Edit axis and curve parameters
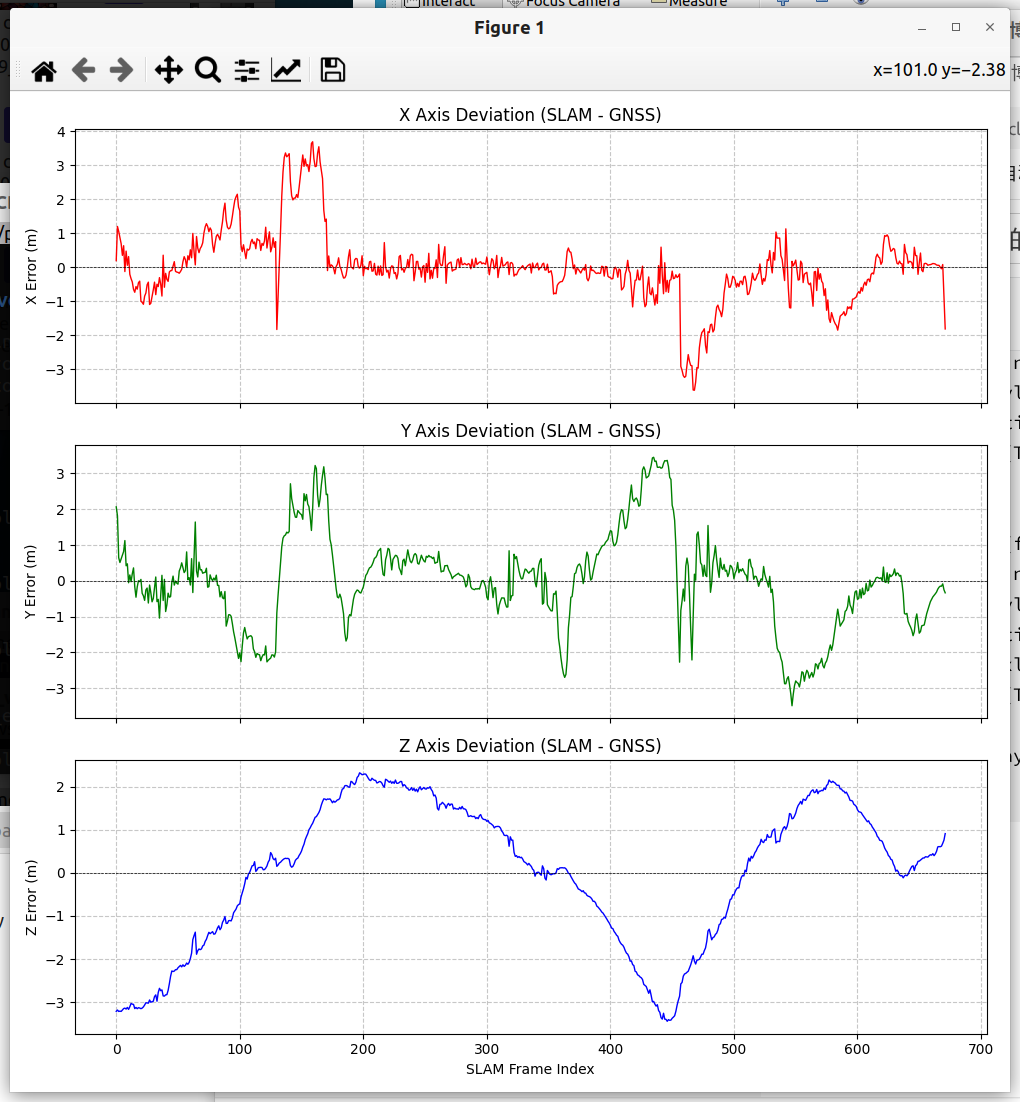 [286, 70]
